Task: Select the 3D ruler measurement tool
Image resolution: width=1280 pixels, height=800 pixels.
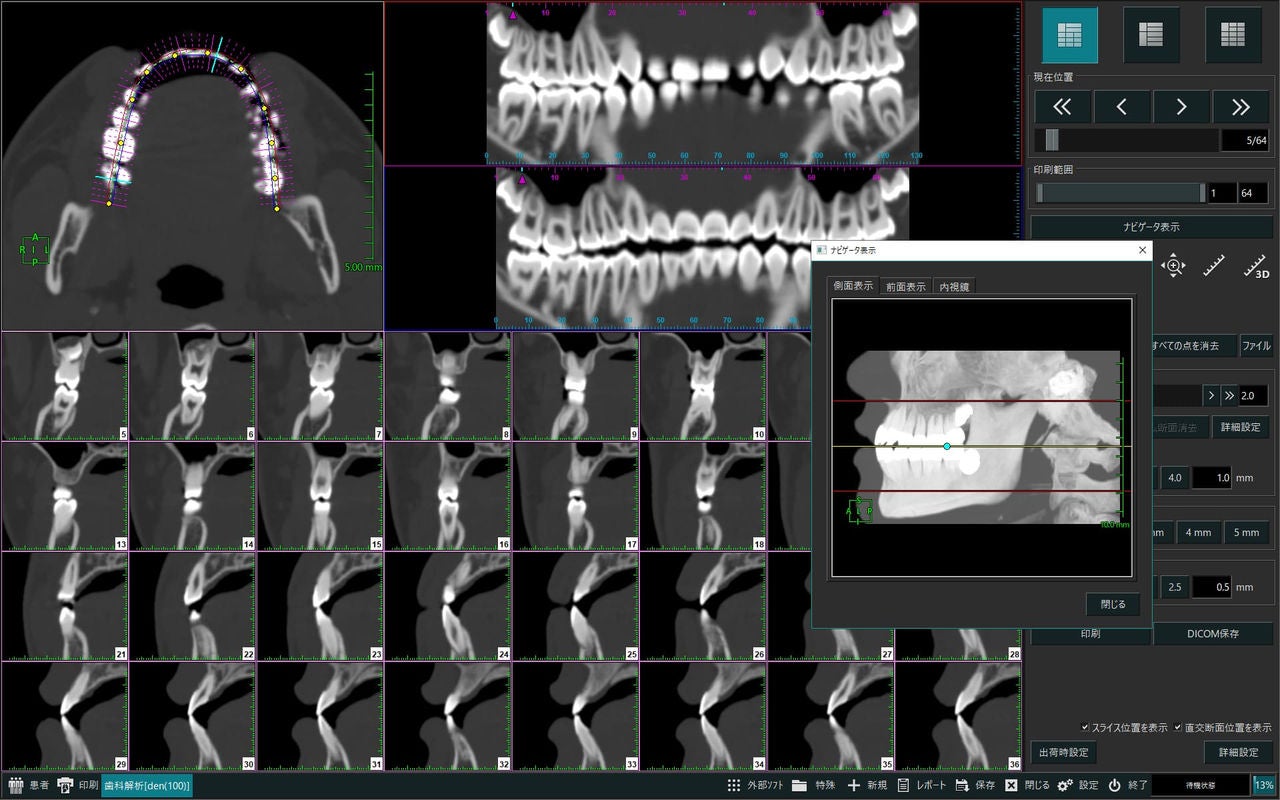Action: pyautogui.click(x=1255, y=266)
